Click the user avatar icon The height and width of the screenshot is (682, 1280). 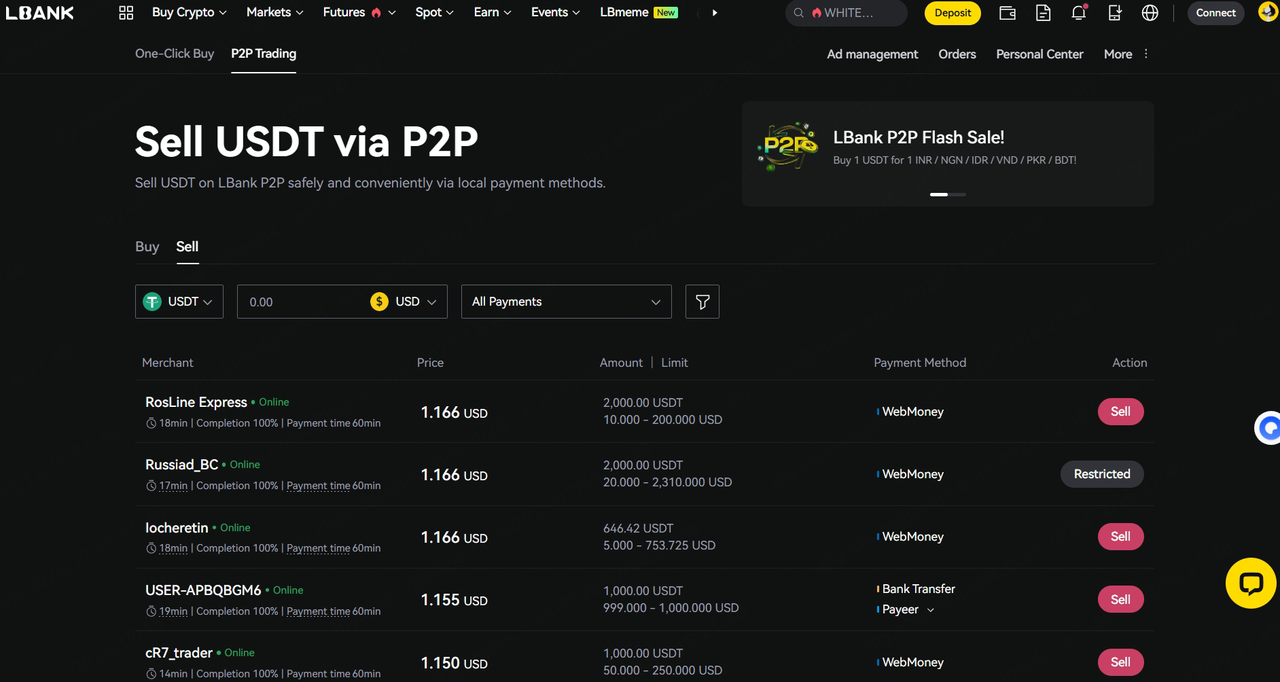tap(1267, 13)
